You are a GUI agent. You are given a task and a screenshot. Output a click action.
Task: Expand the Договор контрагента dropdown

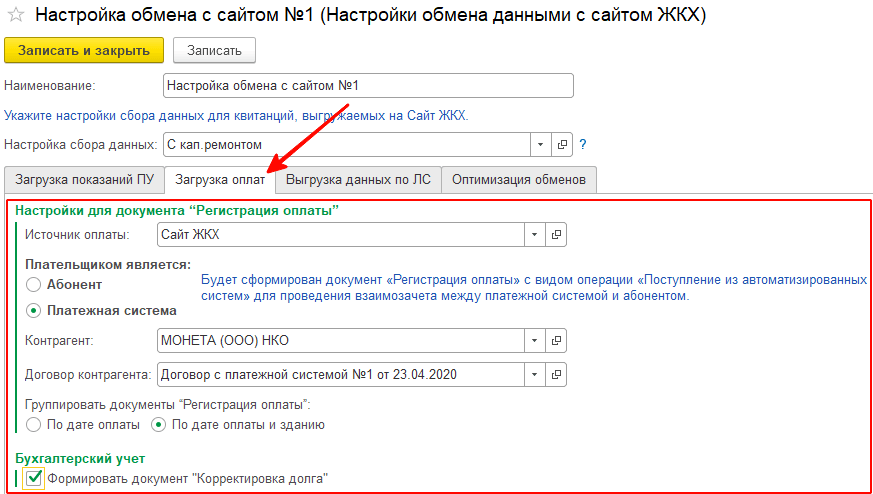[535, 375]
